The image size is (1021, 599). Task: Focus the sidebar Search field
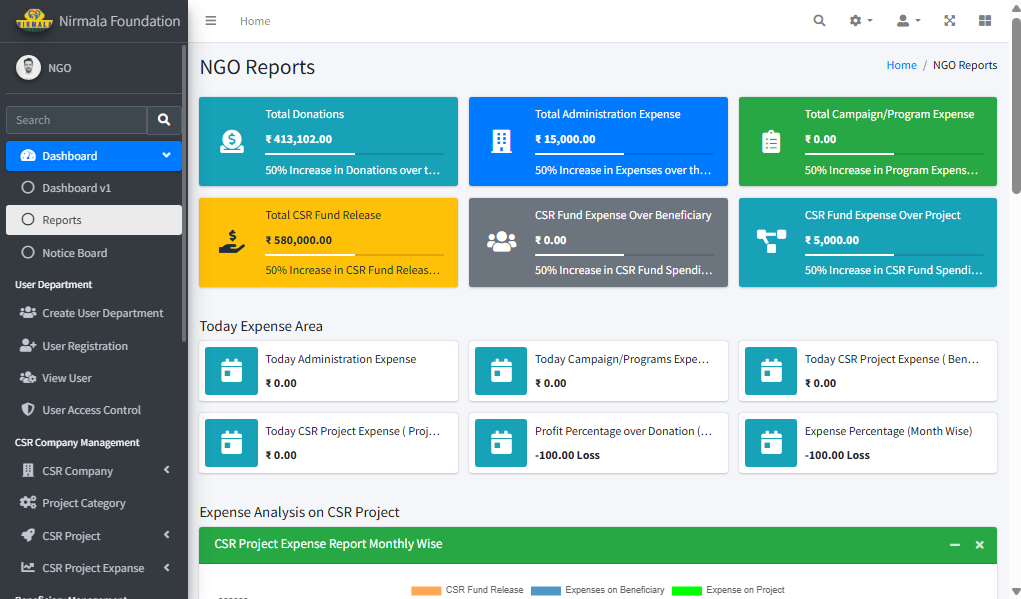coord(76,120)
